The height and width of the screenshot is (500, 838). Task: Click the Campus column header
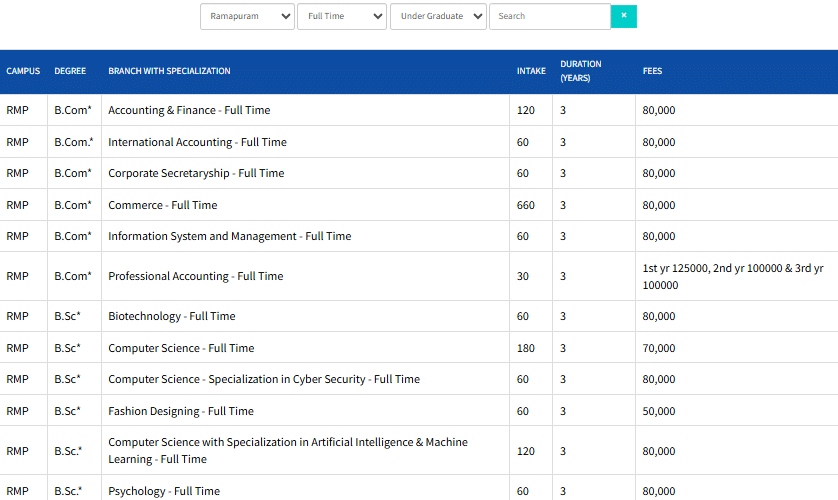pyautogui.click(x=23, y=71)
